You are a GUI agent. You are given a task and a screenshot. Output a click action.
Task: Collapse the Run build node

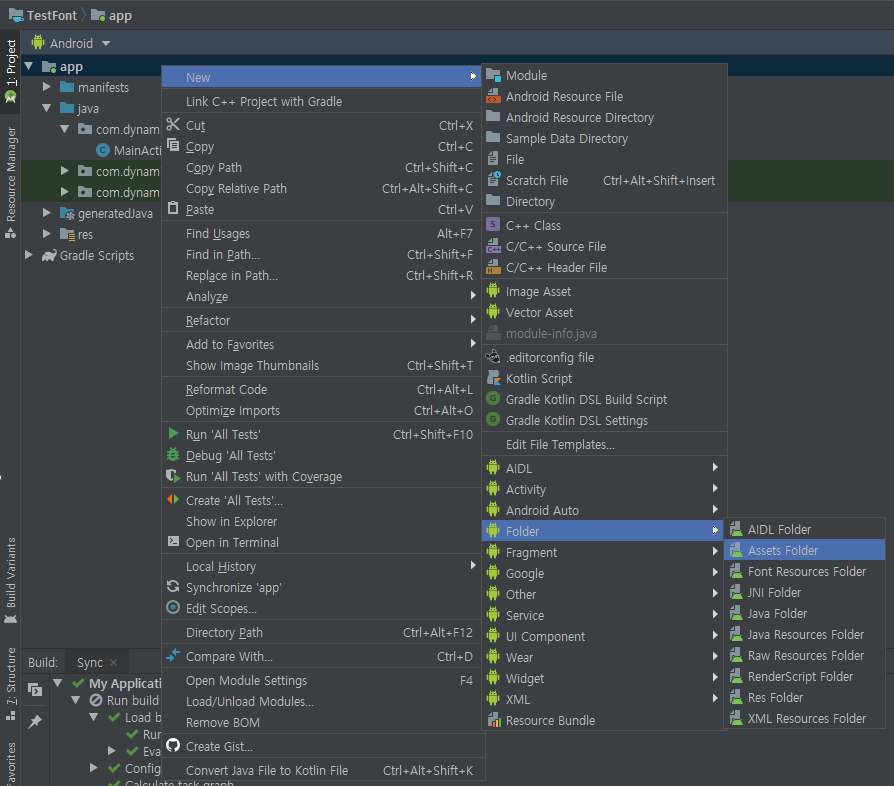point(76,699)
